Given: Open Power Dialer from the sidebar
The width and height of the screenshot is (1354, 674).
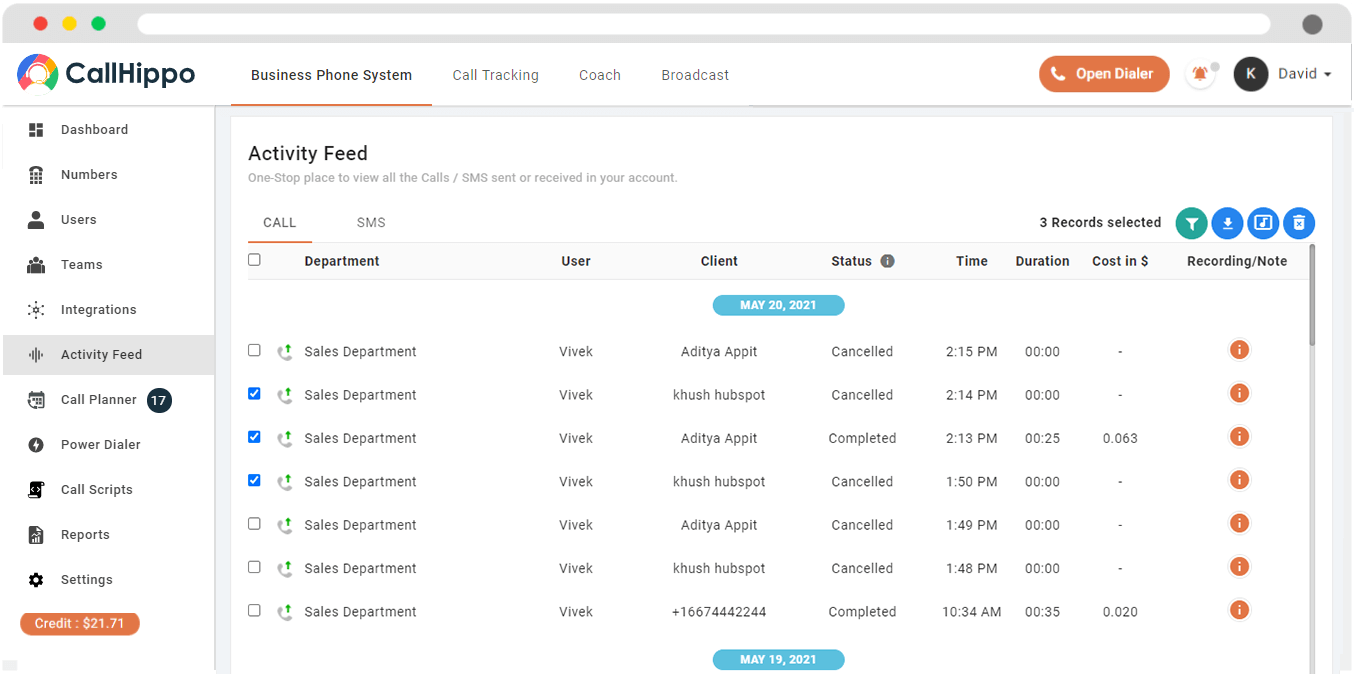Looking at the screenshot, I should (100, 445).
